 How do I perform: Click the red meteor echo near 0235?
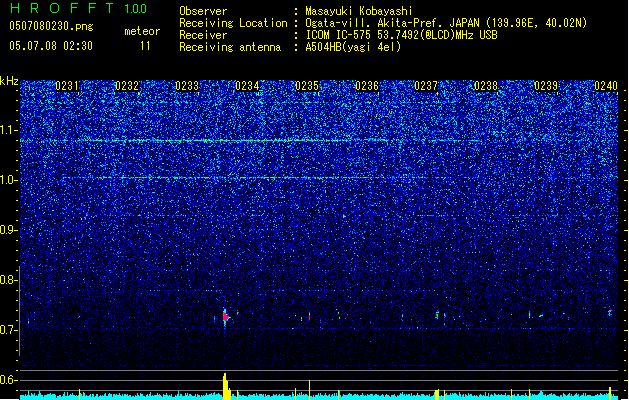309,317
